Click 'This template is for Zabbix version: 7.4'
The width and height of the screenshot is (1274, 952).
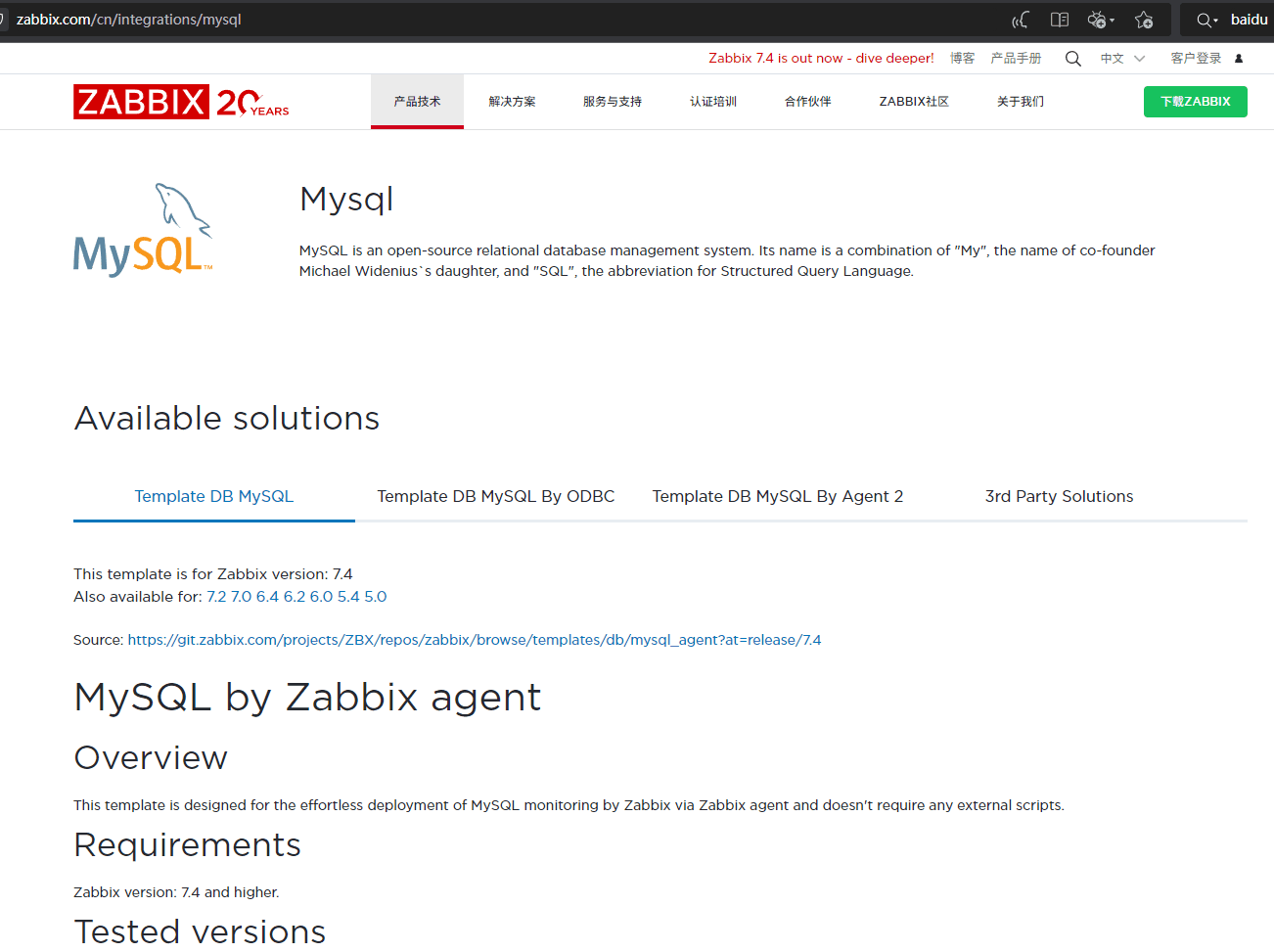pos(213,574)
